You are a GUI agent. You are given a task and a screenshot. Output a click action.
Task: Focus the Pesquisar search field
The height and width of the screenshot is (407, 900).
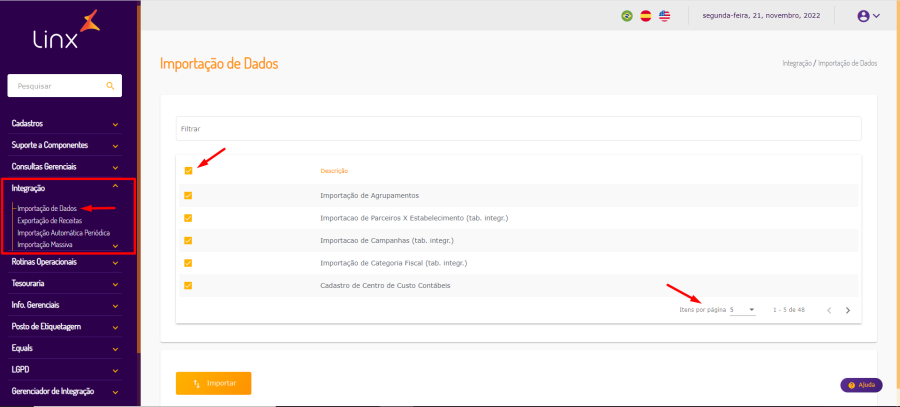click(64, 86)
